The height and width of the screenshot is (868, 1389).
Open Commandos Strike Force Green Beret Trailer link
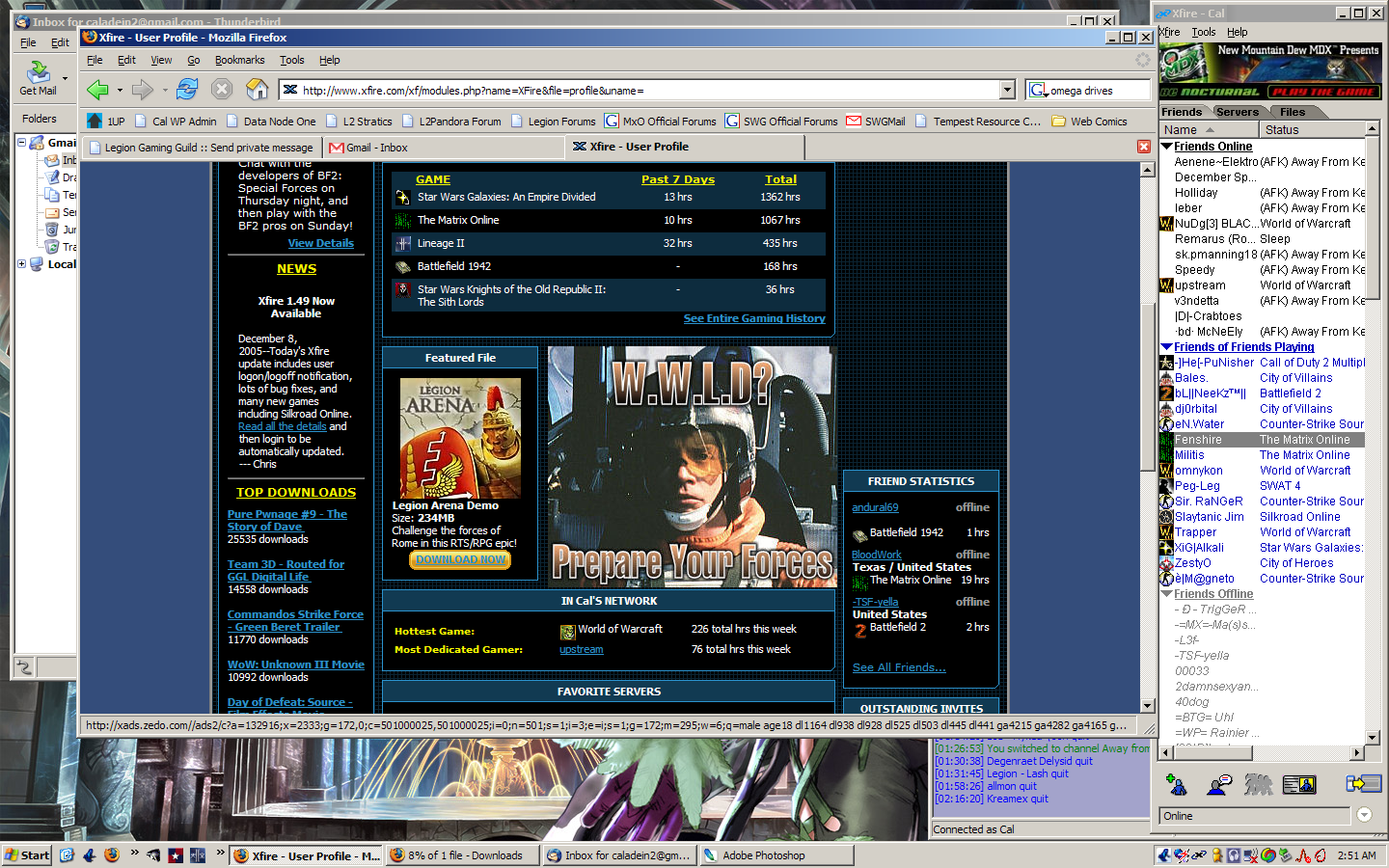click(x=295, y=620)
